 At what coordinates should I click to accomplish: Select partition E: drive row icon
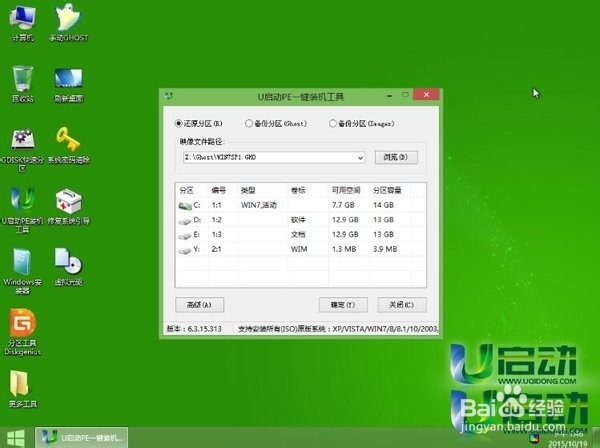(185, 235)
